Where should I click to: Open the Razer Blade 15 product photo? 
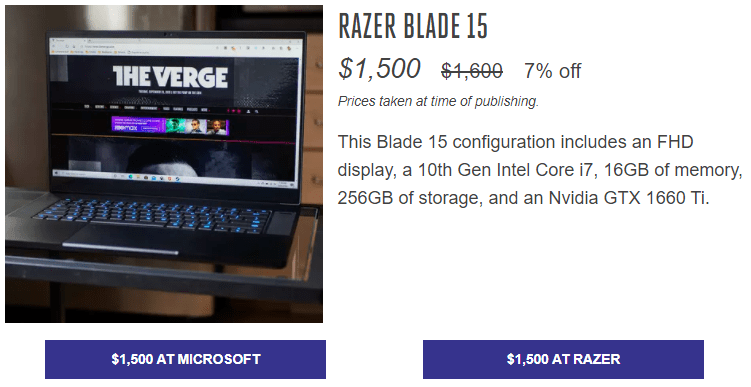point(164,164)
